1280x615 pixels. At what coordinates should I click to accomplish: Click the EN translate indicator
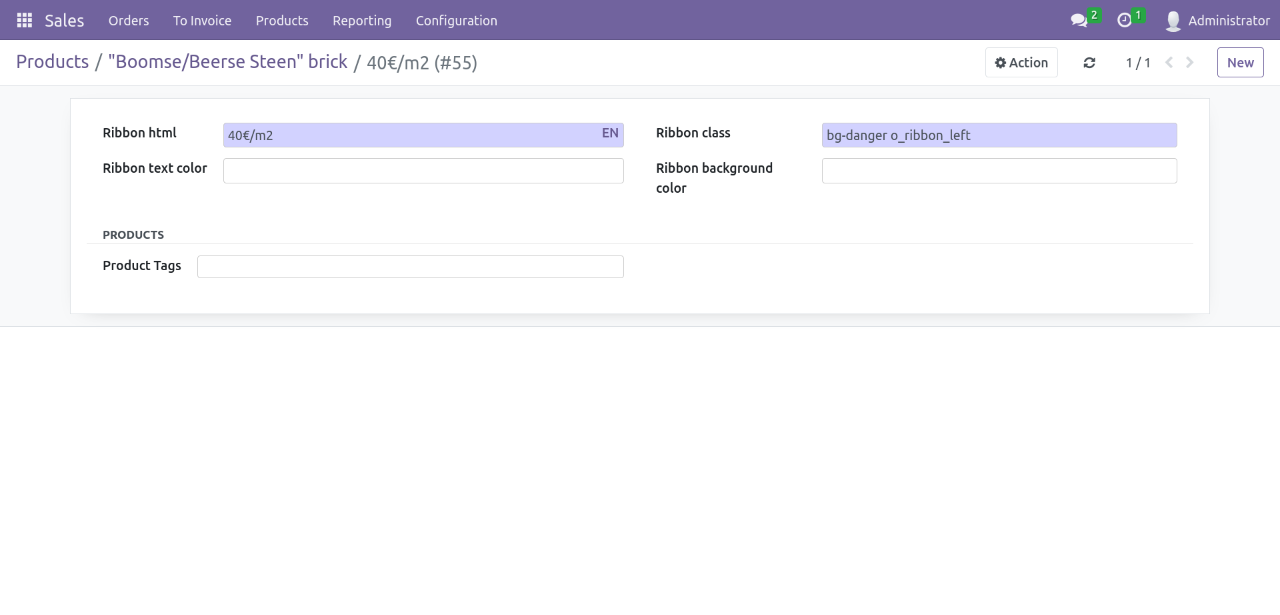(x=610, y=133)
